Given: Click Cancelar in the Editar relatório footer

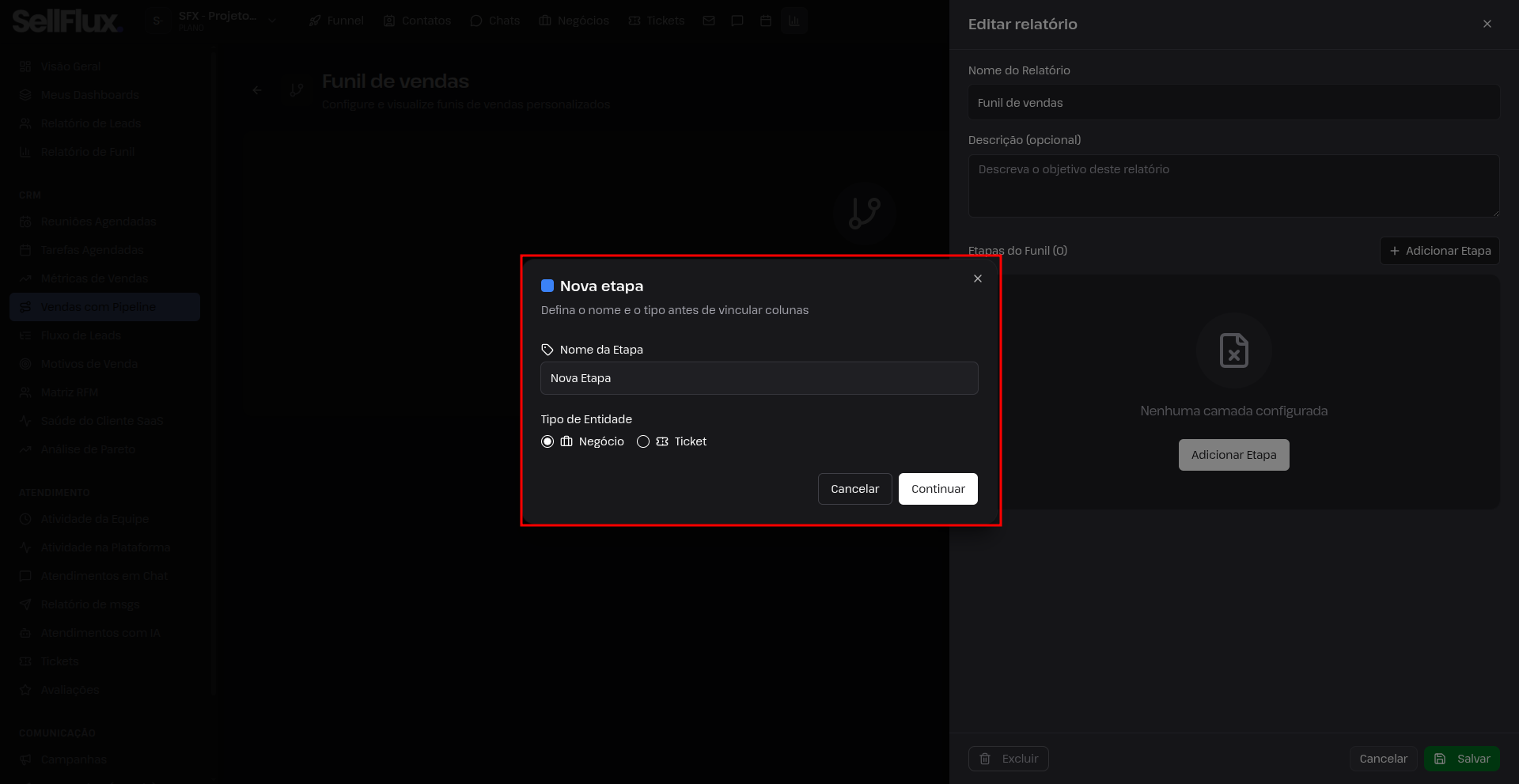Looking at the screenshot, I should 1383,759.
